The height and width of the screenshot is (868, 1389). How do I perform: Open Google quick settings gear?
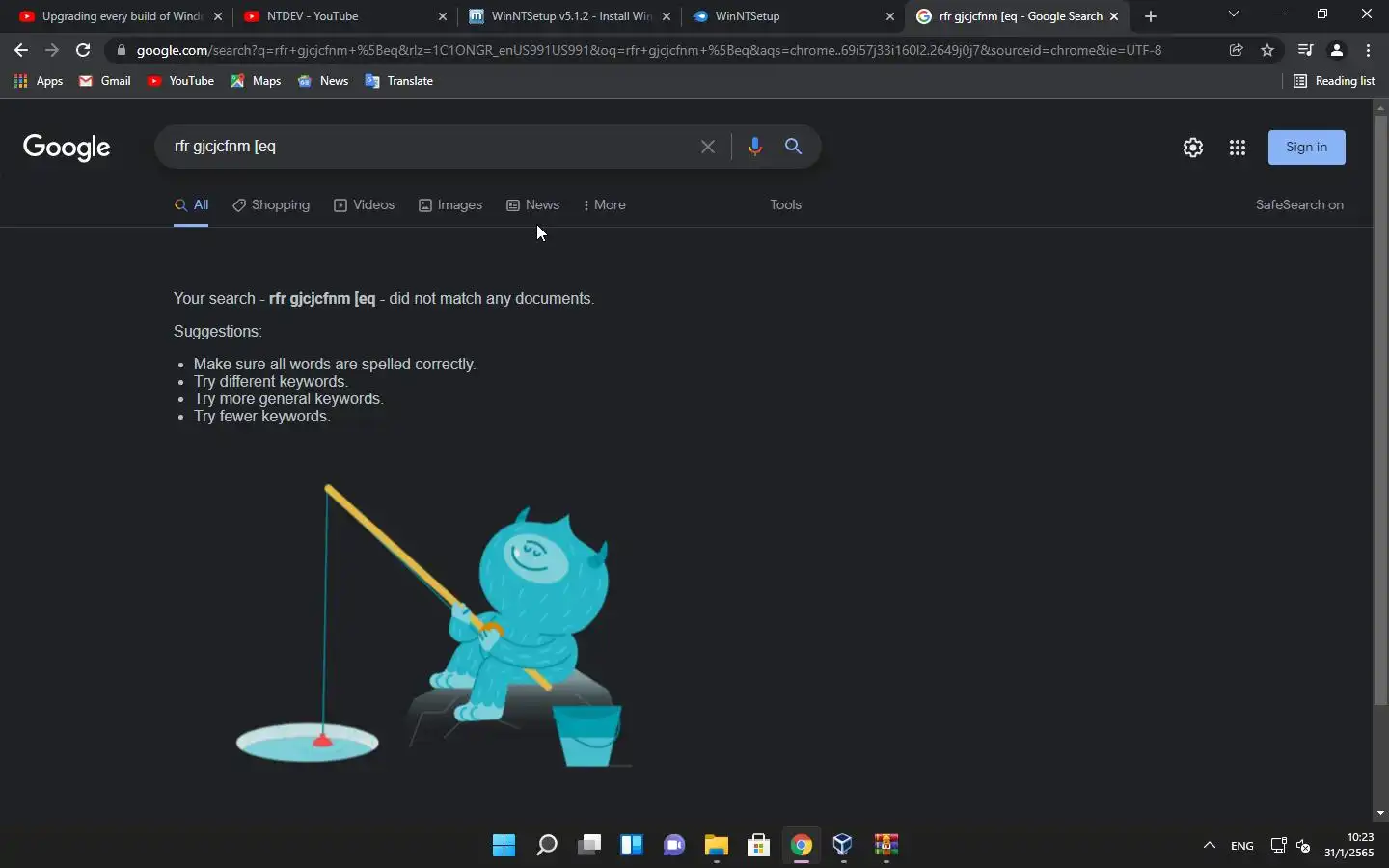coord(1193,147)
